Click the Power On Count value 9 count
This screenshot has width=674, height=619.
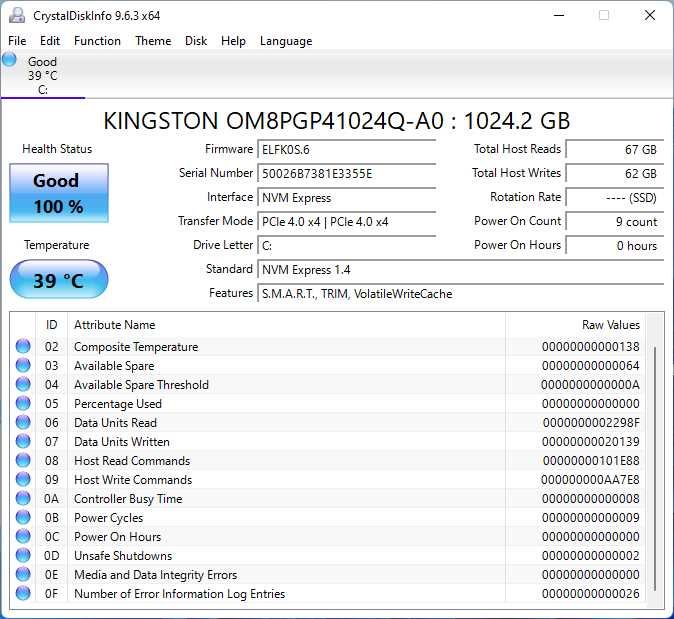click(x=615, y=222)
